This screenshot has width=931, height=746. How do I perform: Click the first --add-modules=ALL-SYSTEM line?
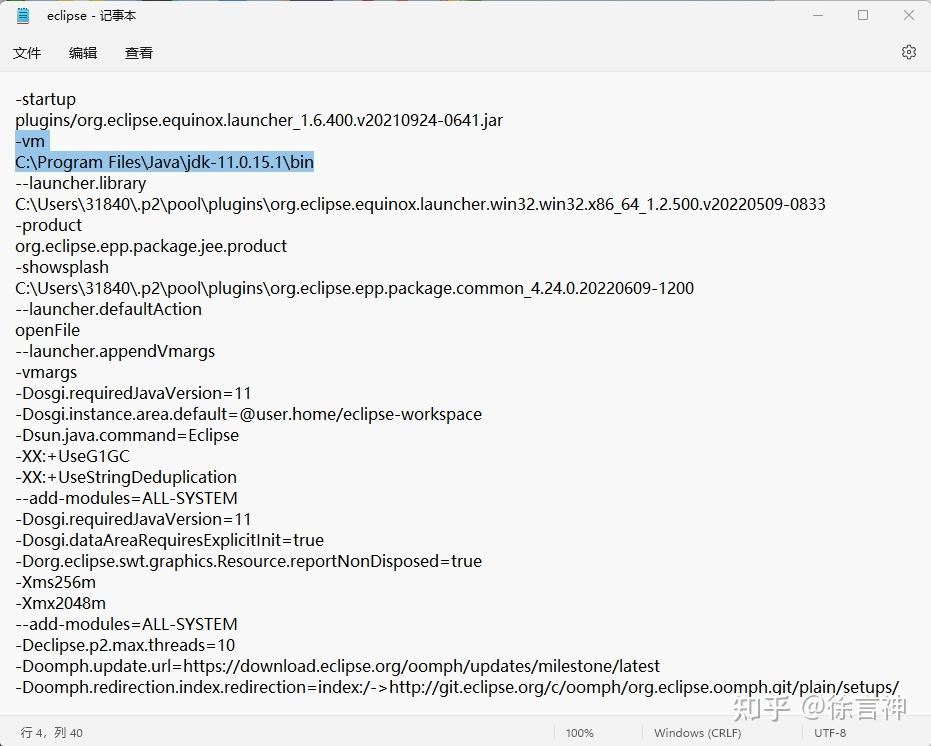[x=126, y=498]
